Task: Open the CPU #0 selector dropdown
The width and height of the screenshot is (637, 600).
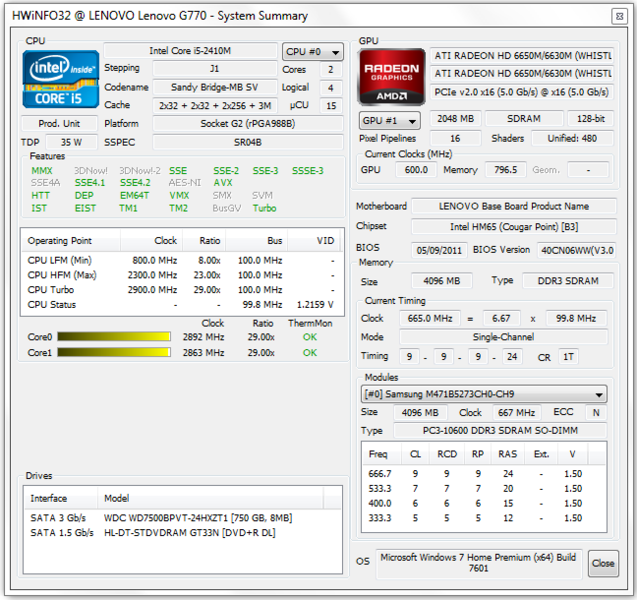Action: click(x=312, y=52)
